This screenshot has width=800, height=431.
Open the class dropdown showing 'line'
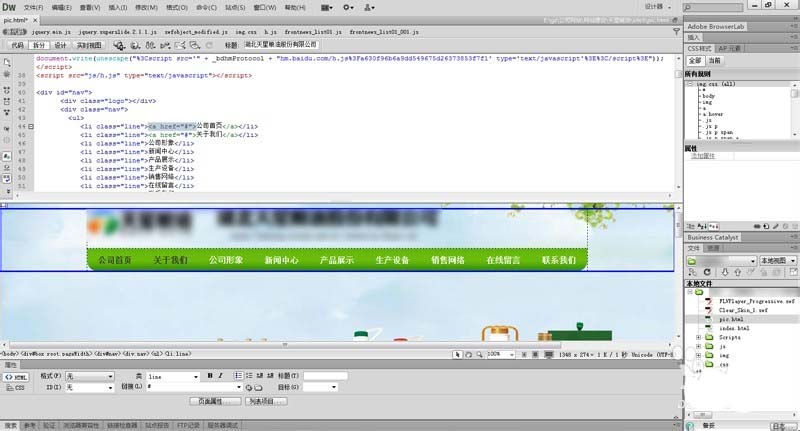tap(173, 376)
